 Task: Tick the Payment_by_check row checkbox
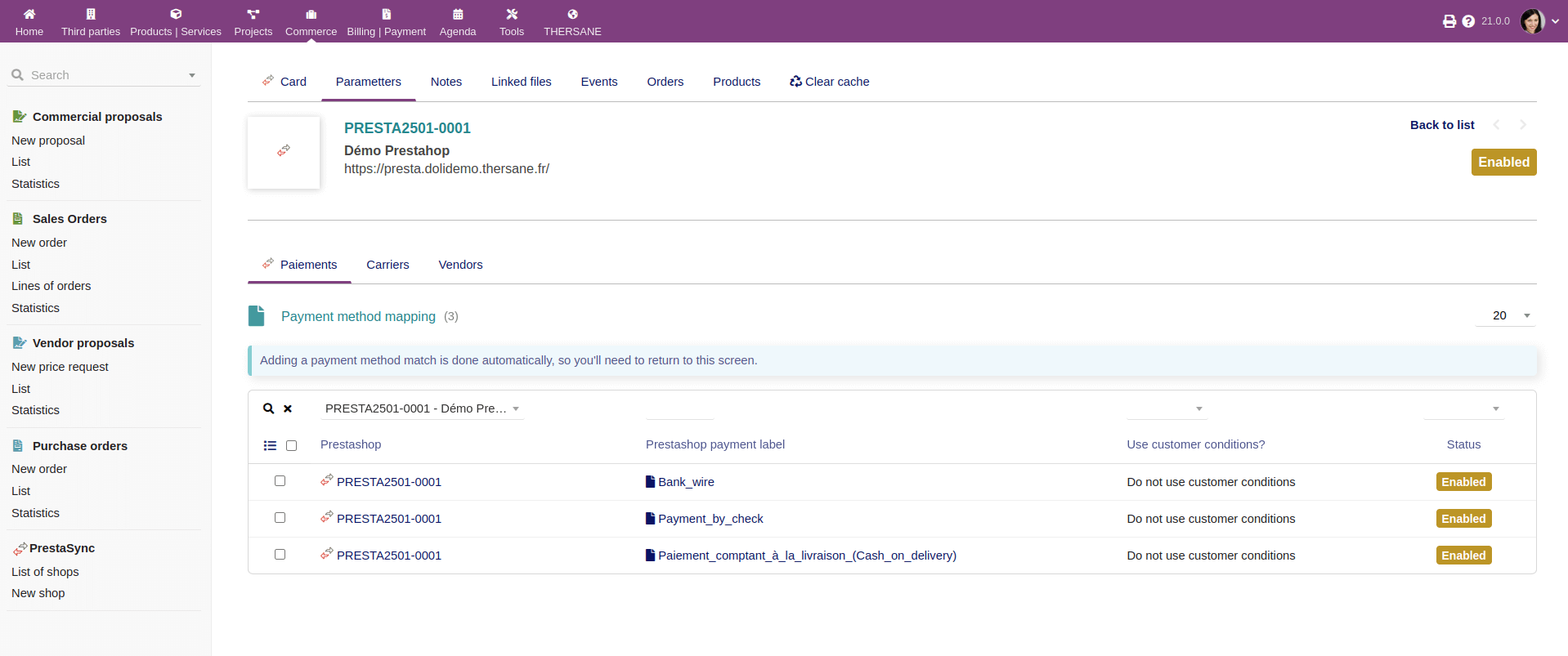pyautogui.click(x=280, y=518)
